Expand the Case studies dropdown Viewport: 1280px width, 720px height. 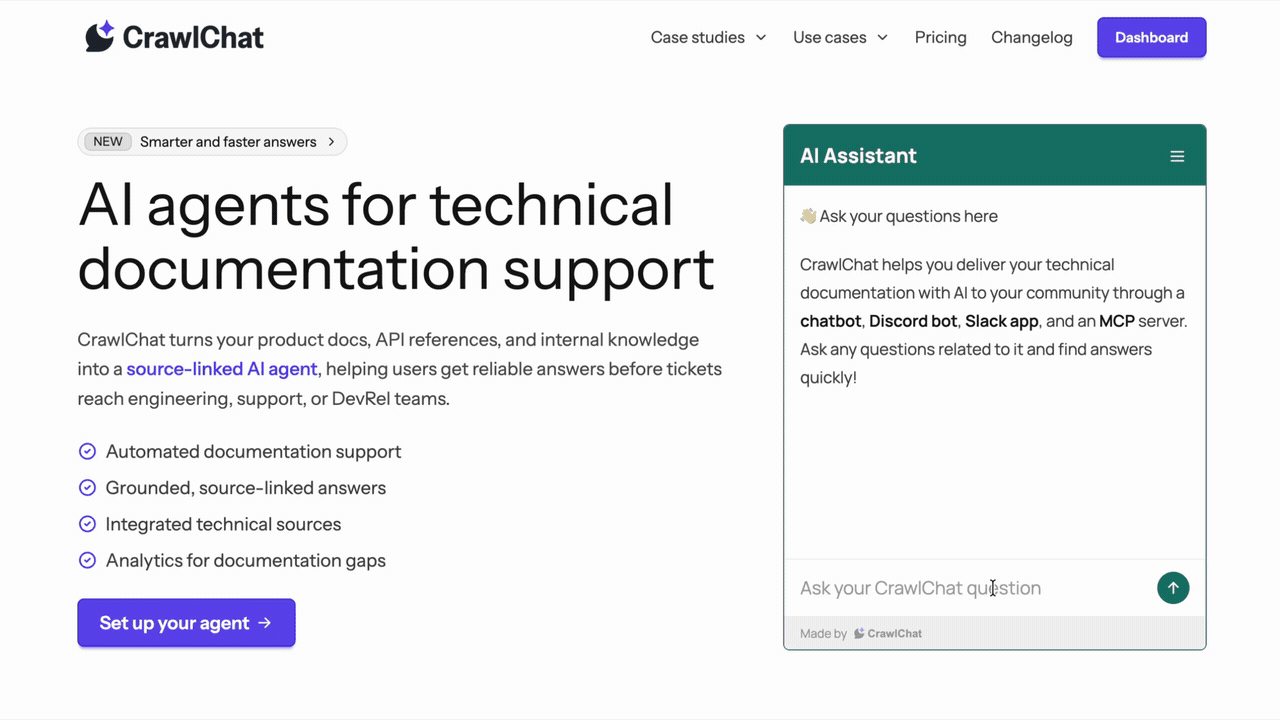click(x=708, y=37)
